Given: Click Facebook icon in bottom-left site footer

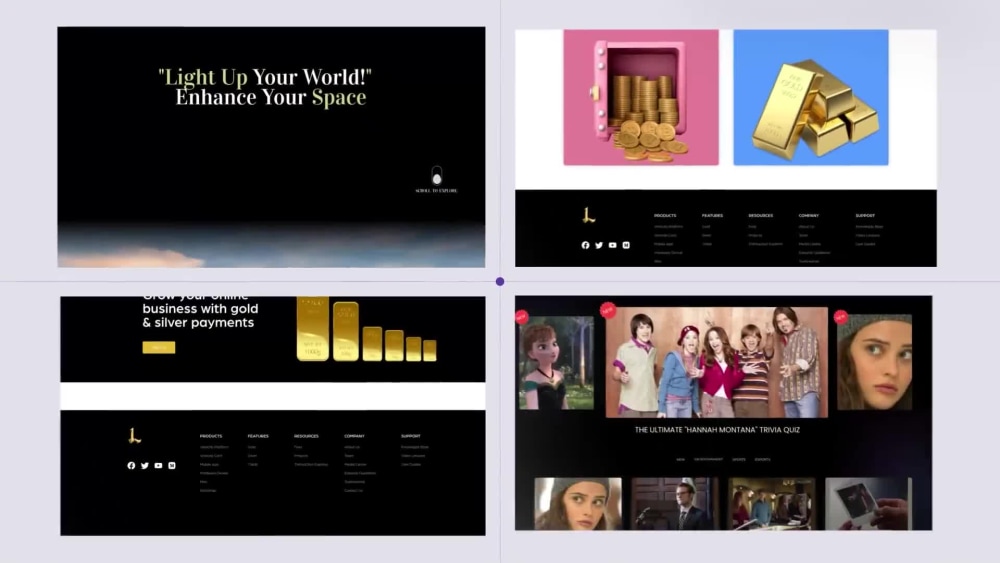Looking at the screenshot, I should (131, 466).
